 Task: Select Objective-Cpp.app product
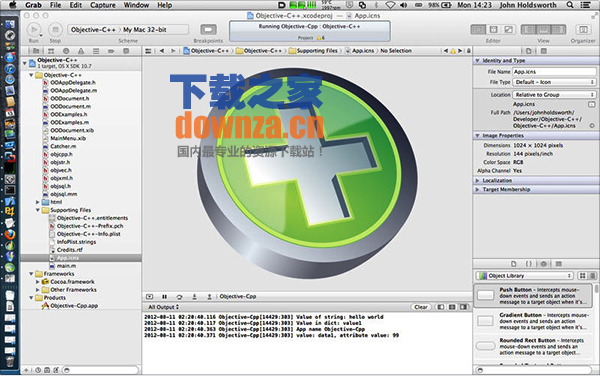[74, 306]
